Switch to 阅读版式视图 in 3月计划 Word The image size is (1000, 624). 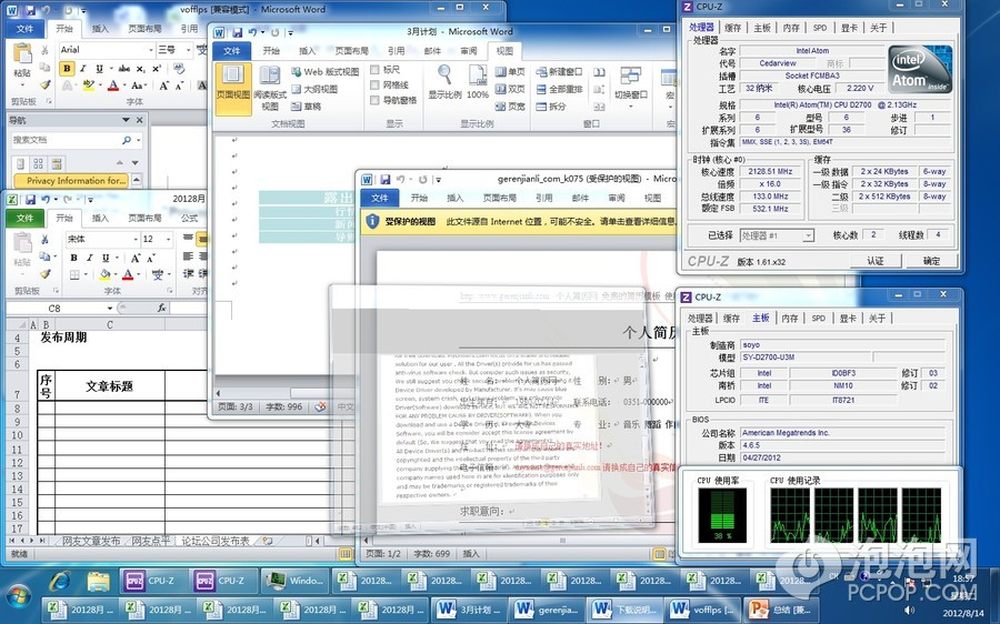point(270,88)
